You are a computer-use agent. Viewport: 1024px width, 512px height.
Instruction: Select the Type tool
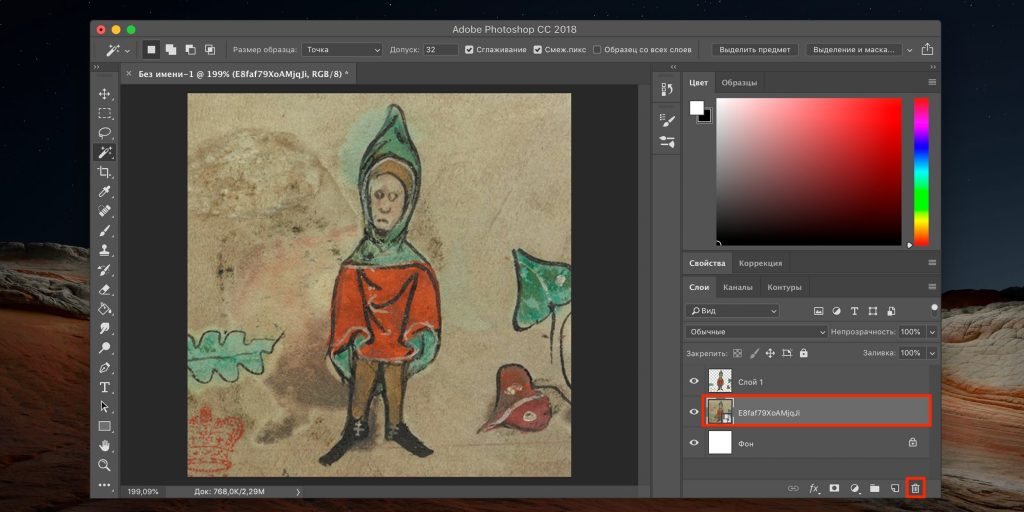[104, 387]
